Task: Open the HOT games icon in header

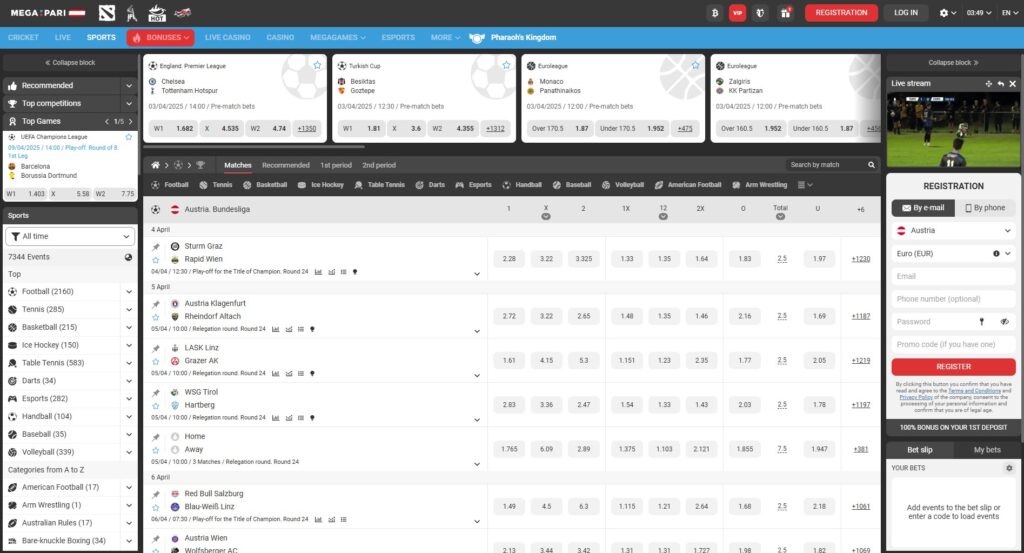Action: 157,12
